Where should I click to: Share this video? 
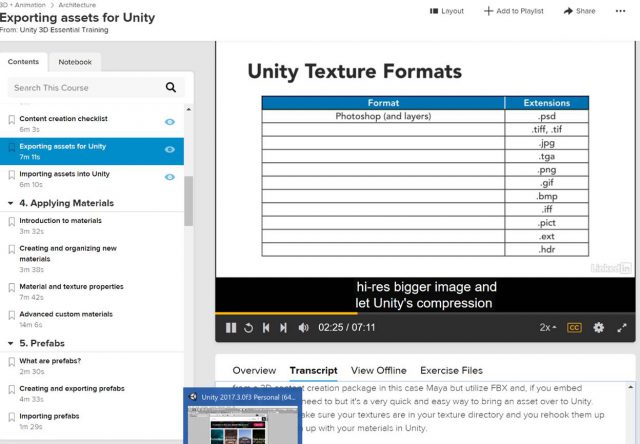click(580, 11)
